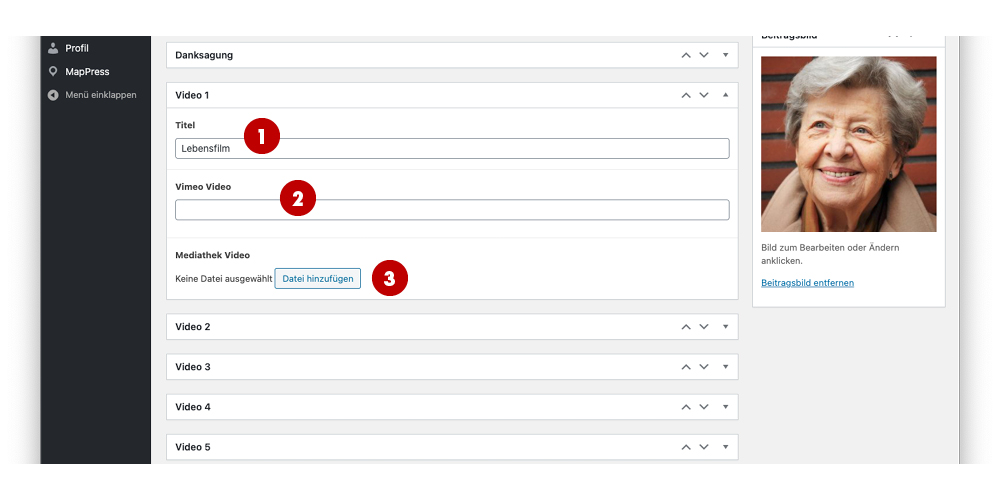Screen dimensions: 1000x500
Task: Expand the Danksagung panel toggle triangle
Action: (725, 55)
